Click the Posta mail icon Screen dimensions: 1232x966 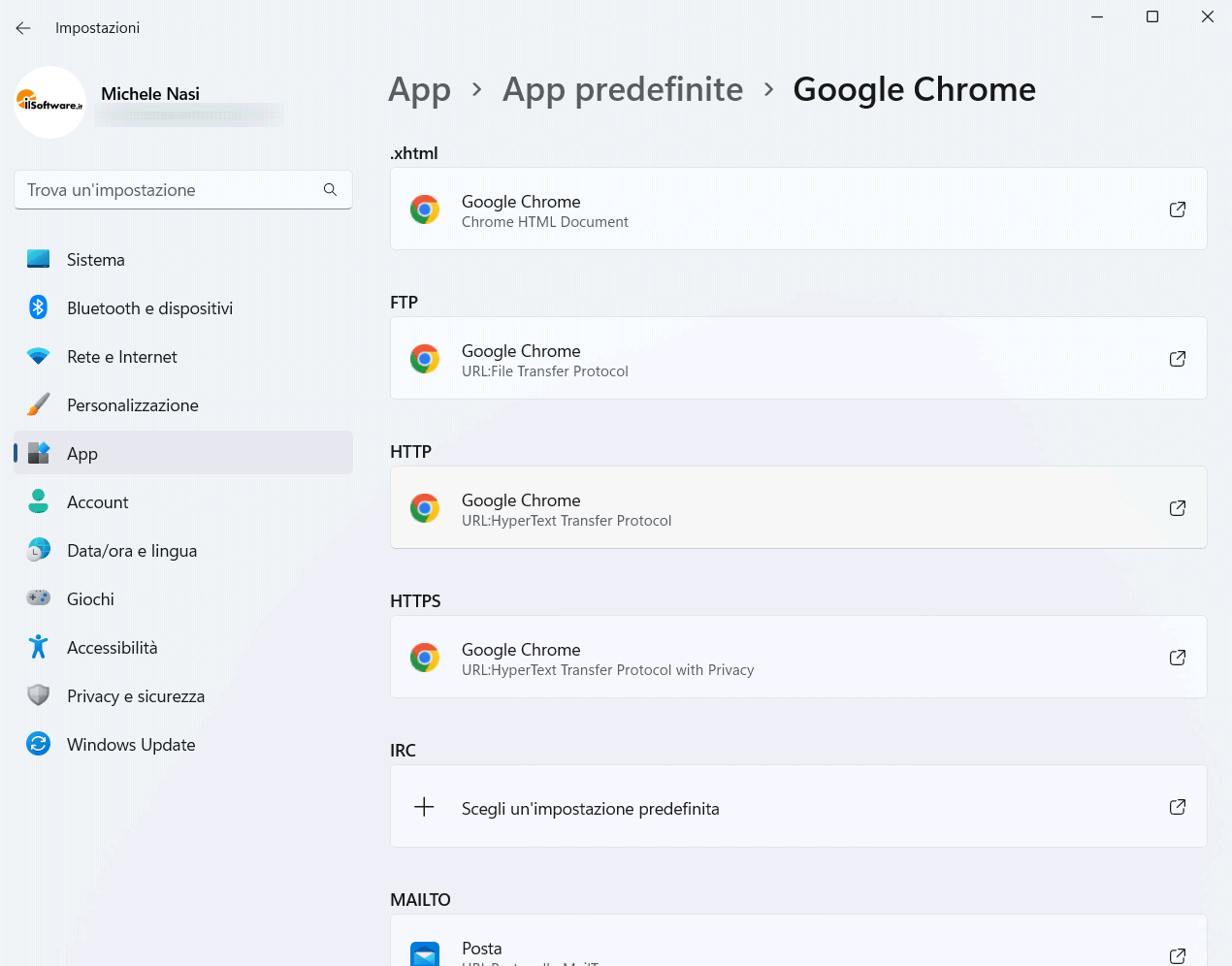(425, 954)
